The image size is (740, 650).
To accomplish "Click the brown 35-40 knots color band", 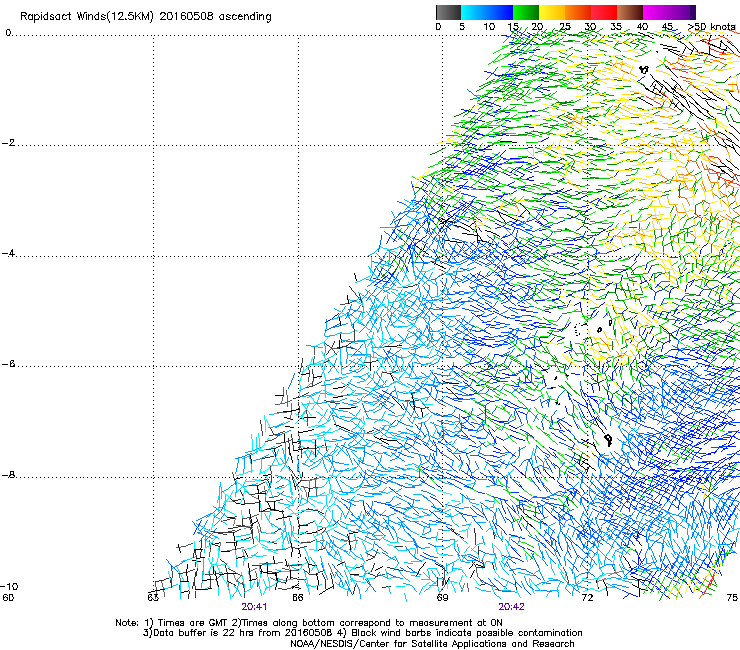I will pyautogui.click(x=630, y=12).
